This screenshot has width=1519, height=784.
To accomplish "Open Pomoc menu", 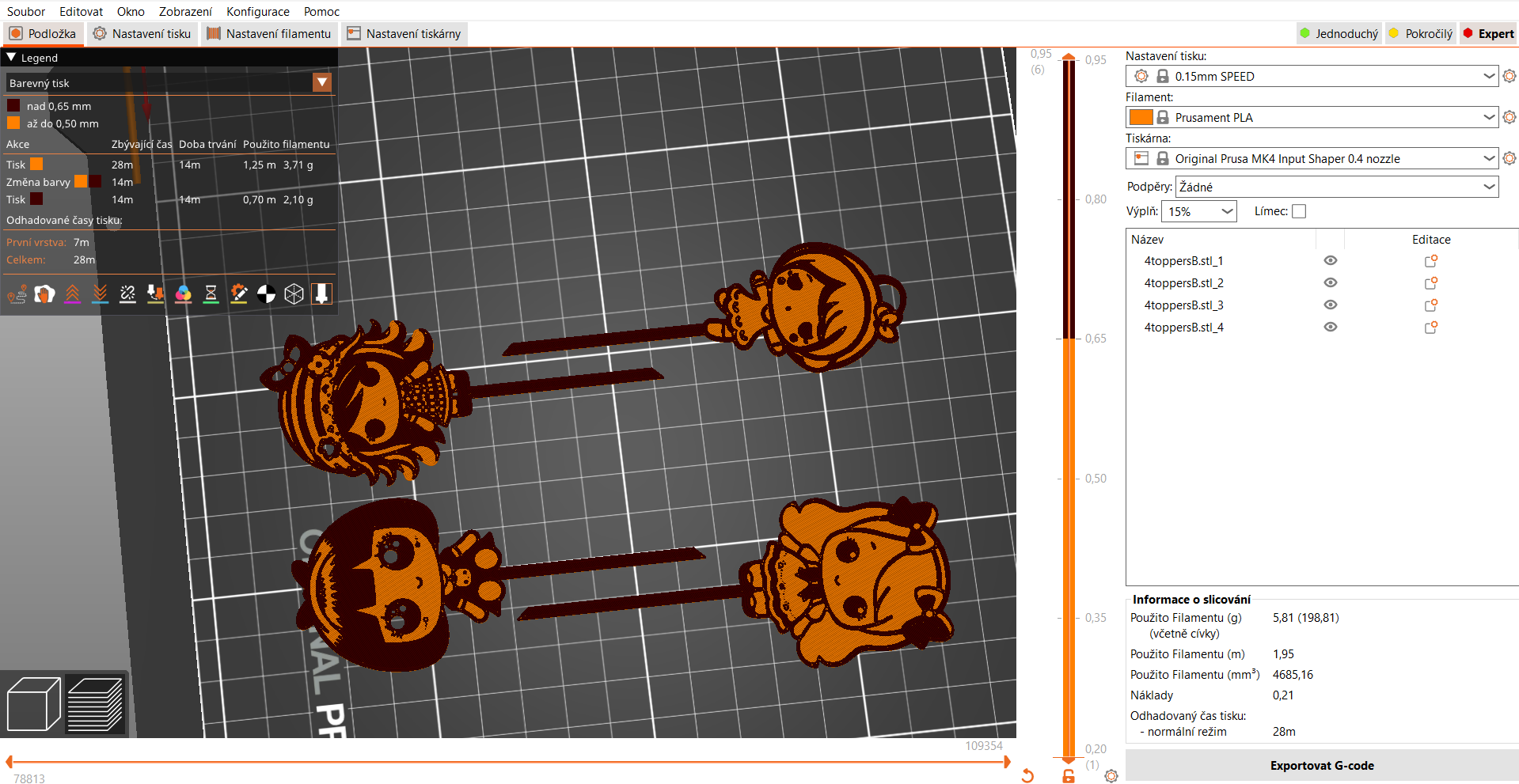I will [321, 11].
